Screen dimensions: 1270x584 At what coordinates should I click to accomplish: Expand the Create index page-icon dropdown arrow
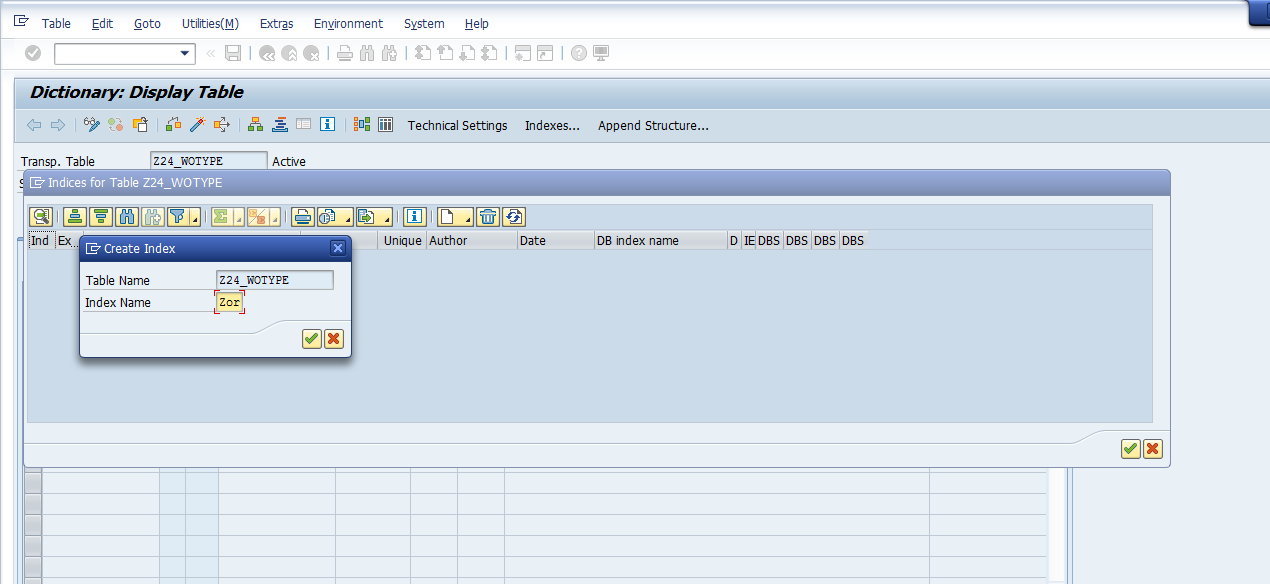pos(466,218)
